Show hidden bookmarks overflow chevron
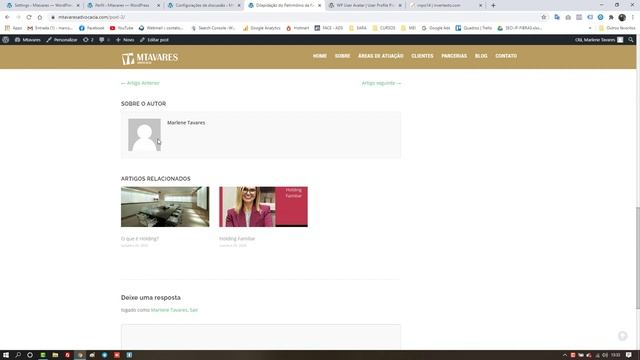 tap(590, 28)
